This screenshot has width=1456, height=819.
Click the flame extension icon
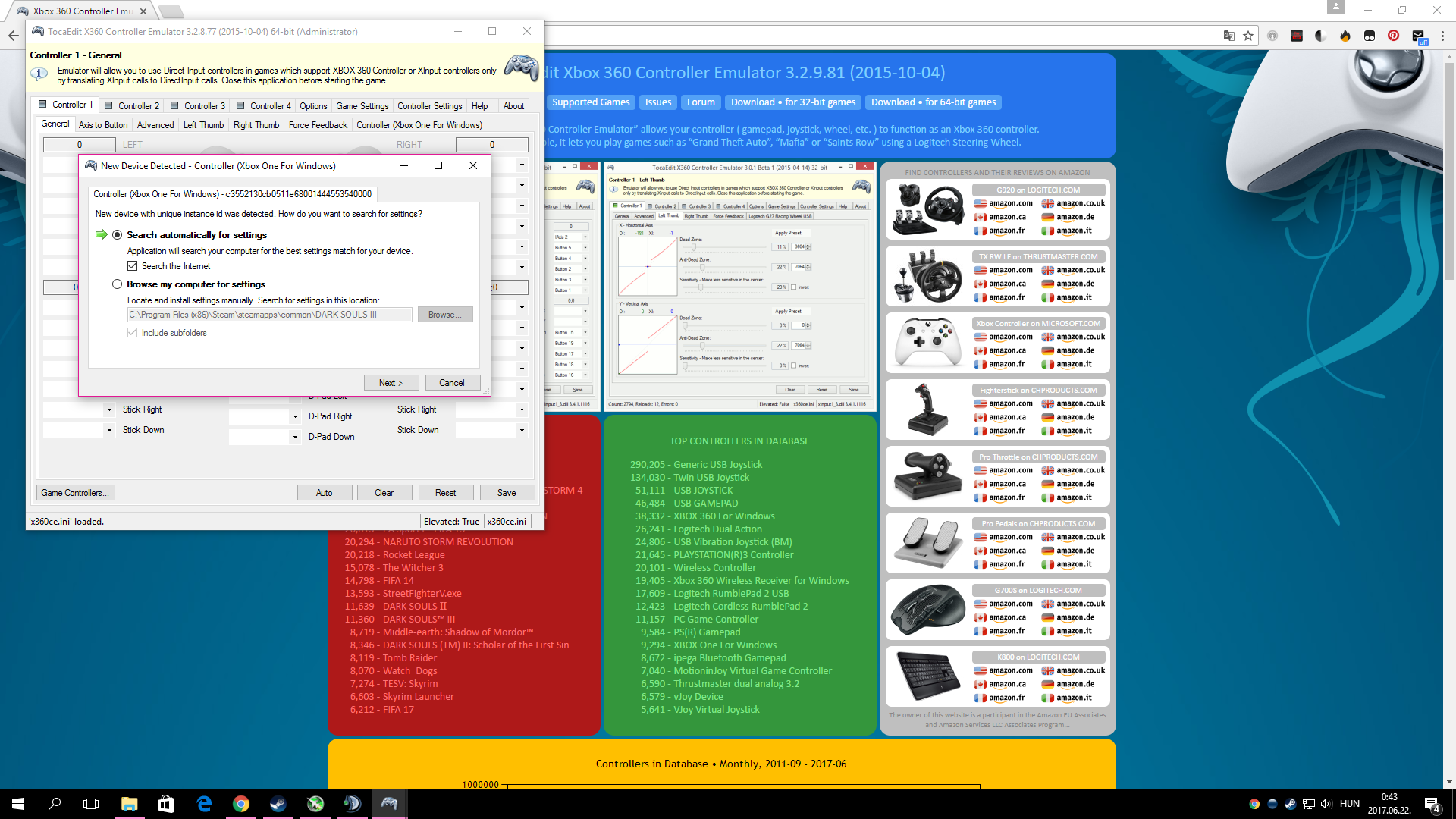point(1345,36)
